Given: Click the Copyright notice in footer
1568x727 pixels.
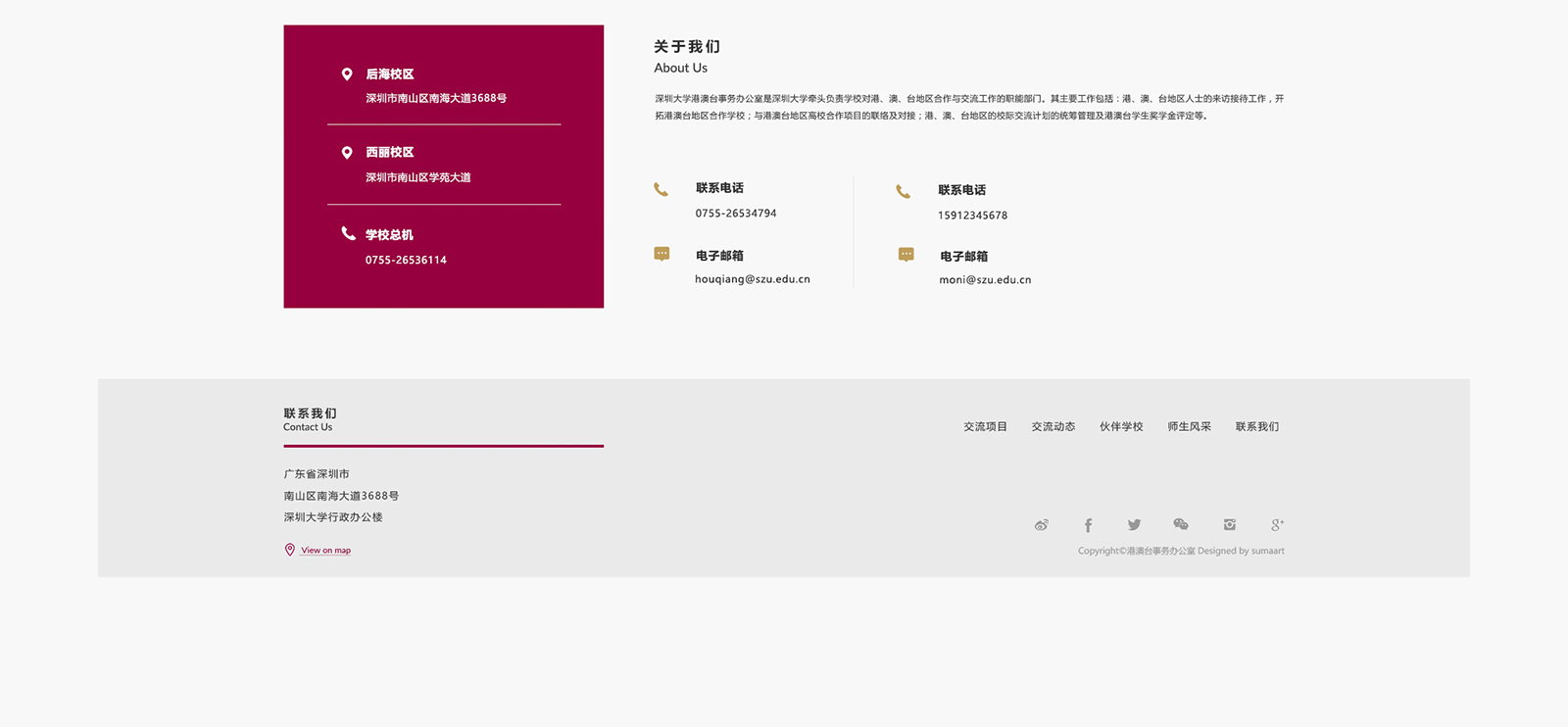Looking at the screenshot, I should tap(1181, 551).
